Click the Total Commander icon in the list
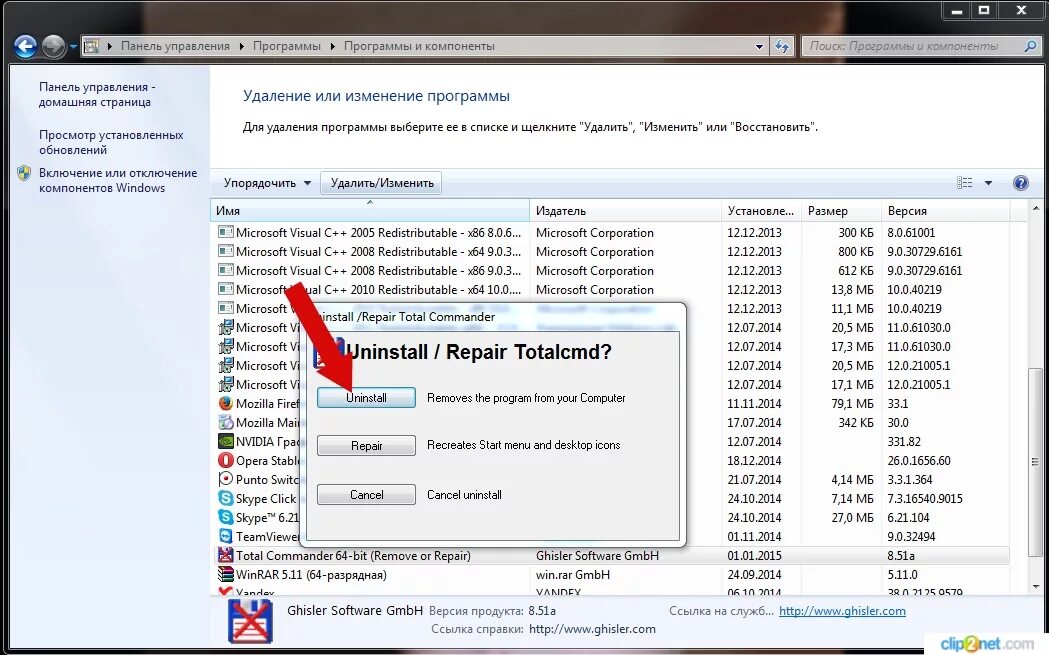This screenshot has height=655, width=1049. (x=225, y=555)
